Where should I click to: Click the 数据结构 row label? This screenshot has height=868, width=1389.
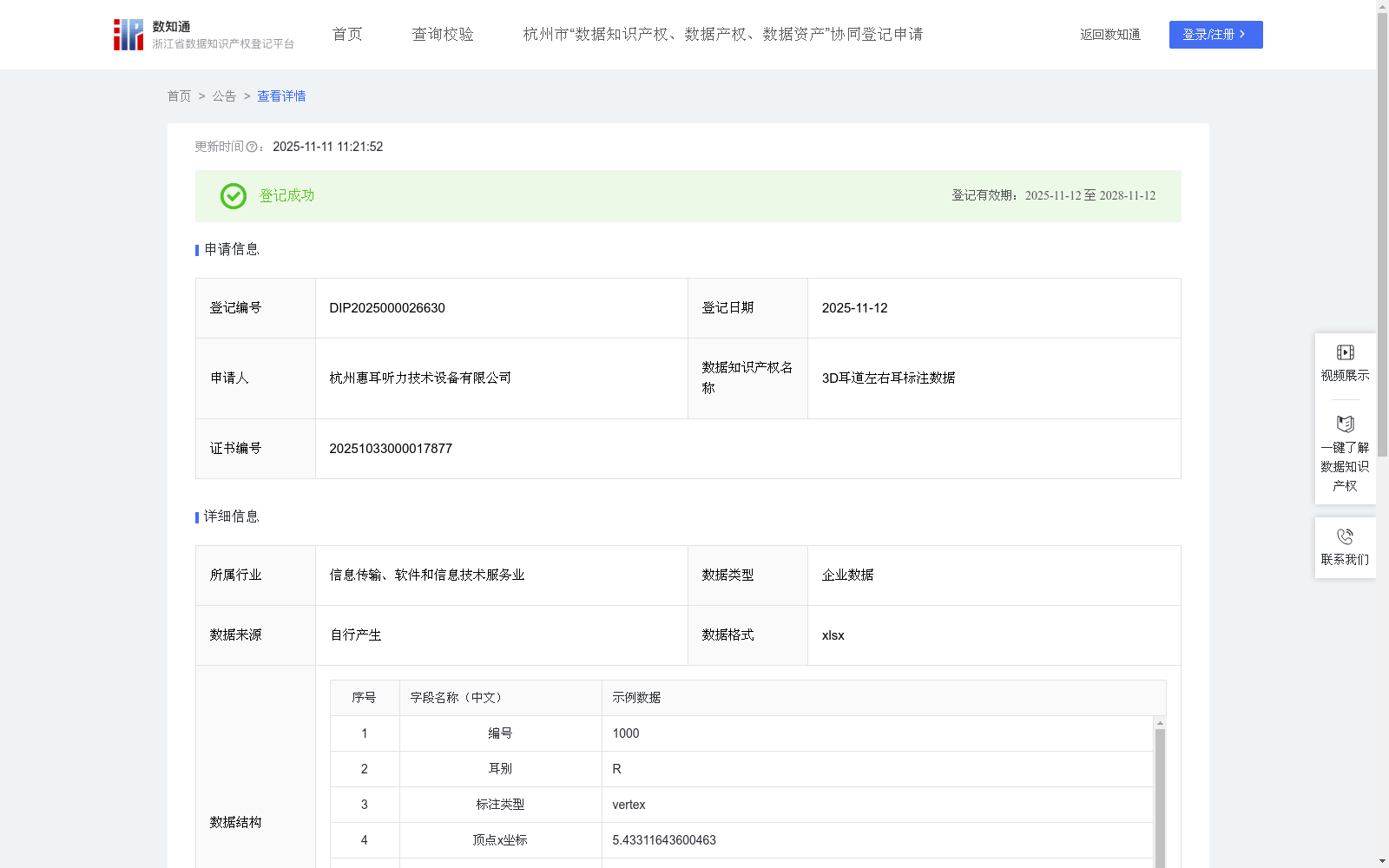235,823
